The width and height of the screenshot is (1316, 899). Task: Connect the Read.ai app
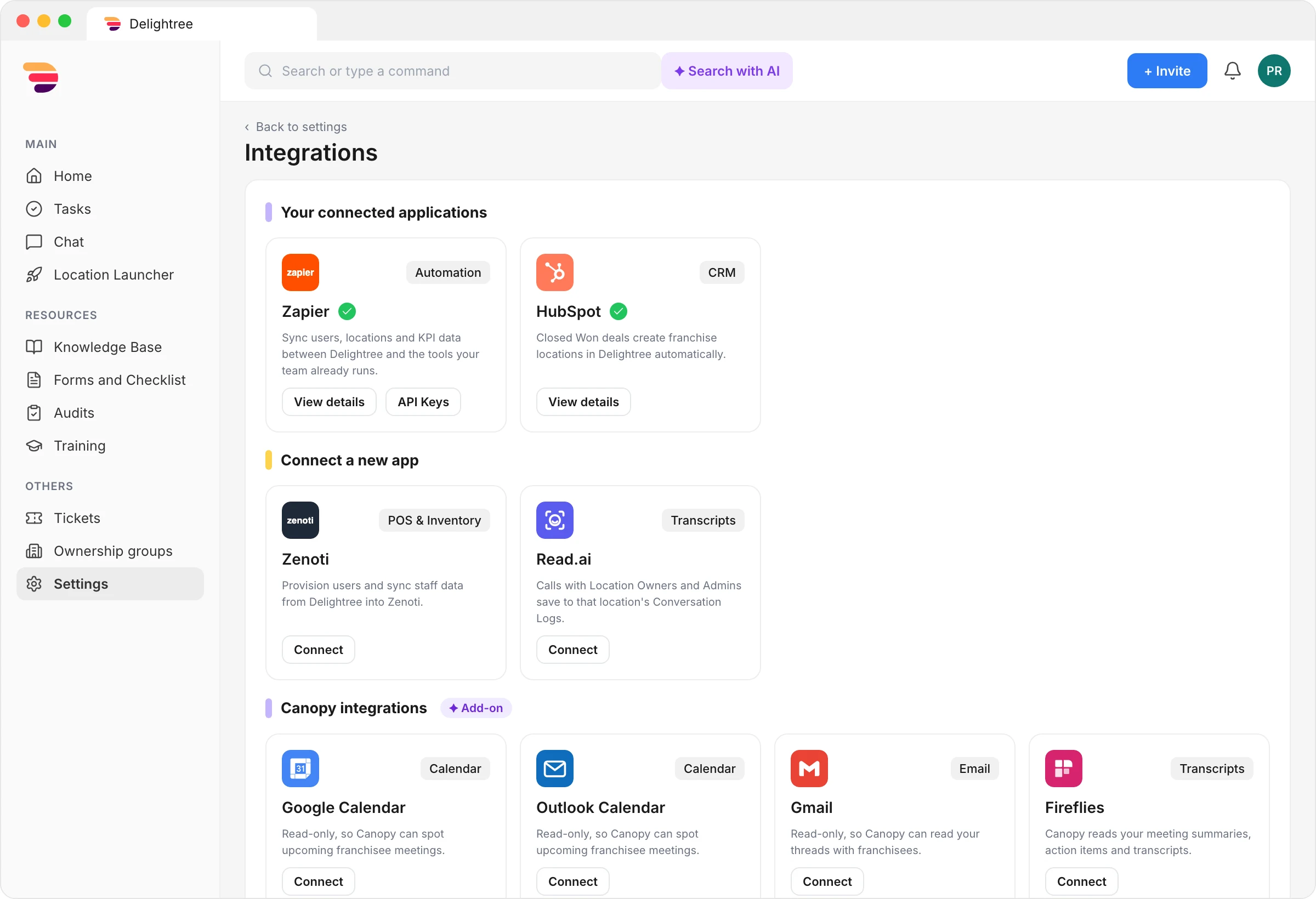click(x=572, y=650)
